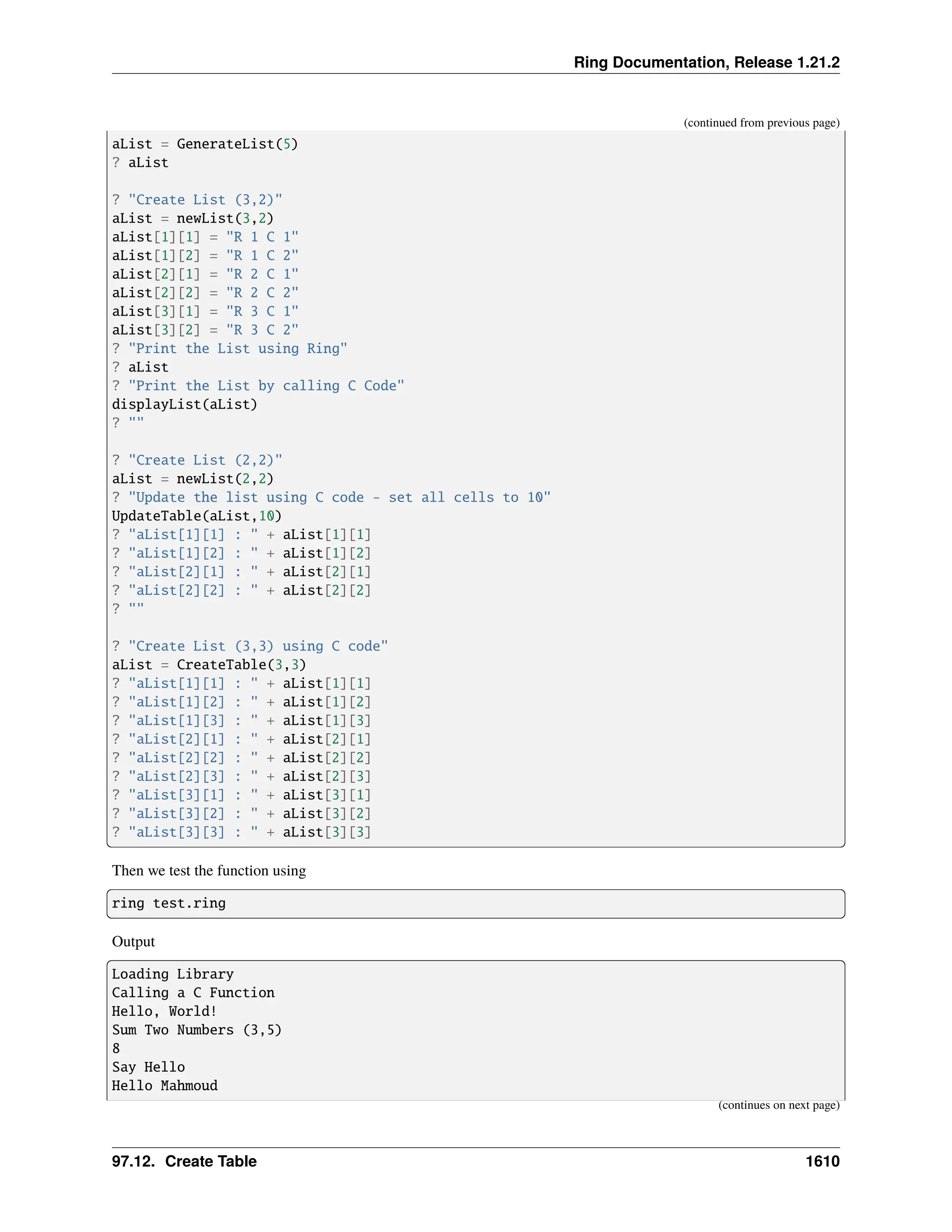The image size is (952, 1232).
Task: Click the aList[2][1] = "R 2 C 1" line
Action: [x=205, y=275]
